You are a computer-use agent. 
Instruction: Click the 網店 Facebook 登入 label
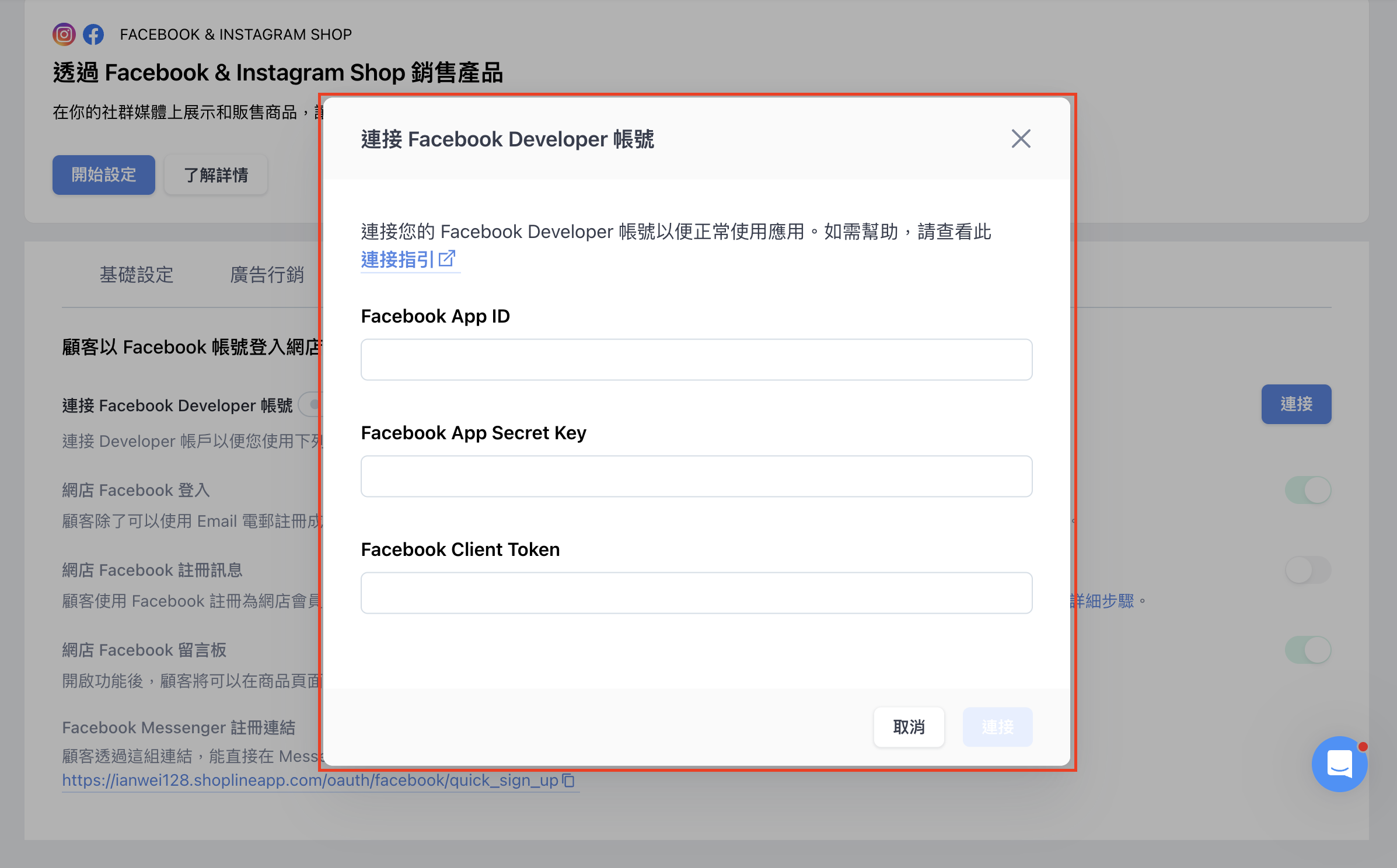(x=136, y=490)
